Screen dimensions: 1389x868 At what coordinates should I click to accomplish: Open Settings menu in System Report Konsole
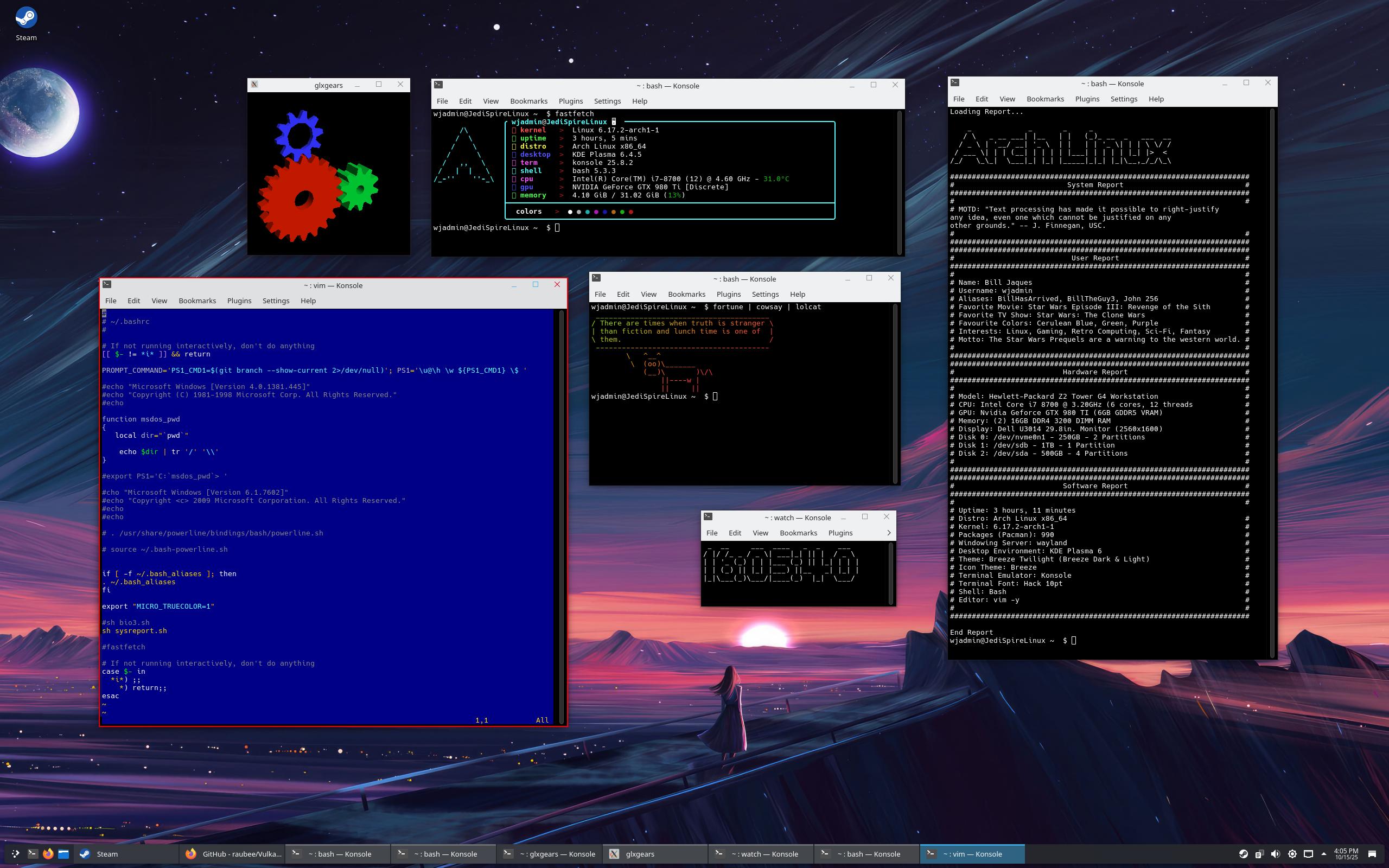1123,99
